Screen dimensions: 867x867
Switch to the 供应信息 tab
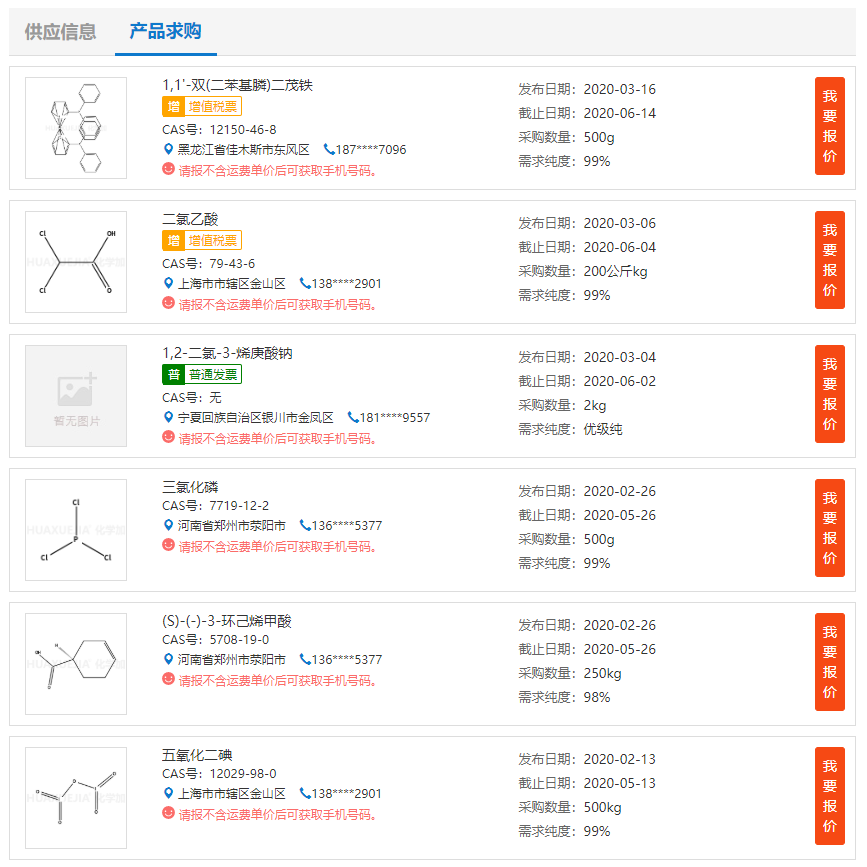(60, 32)
